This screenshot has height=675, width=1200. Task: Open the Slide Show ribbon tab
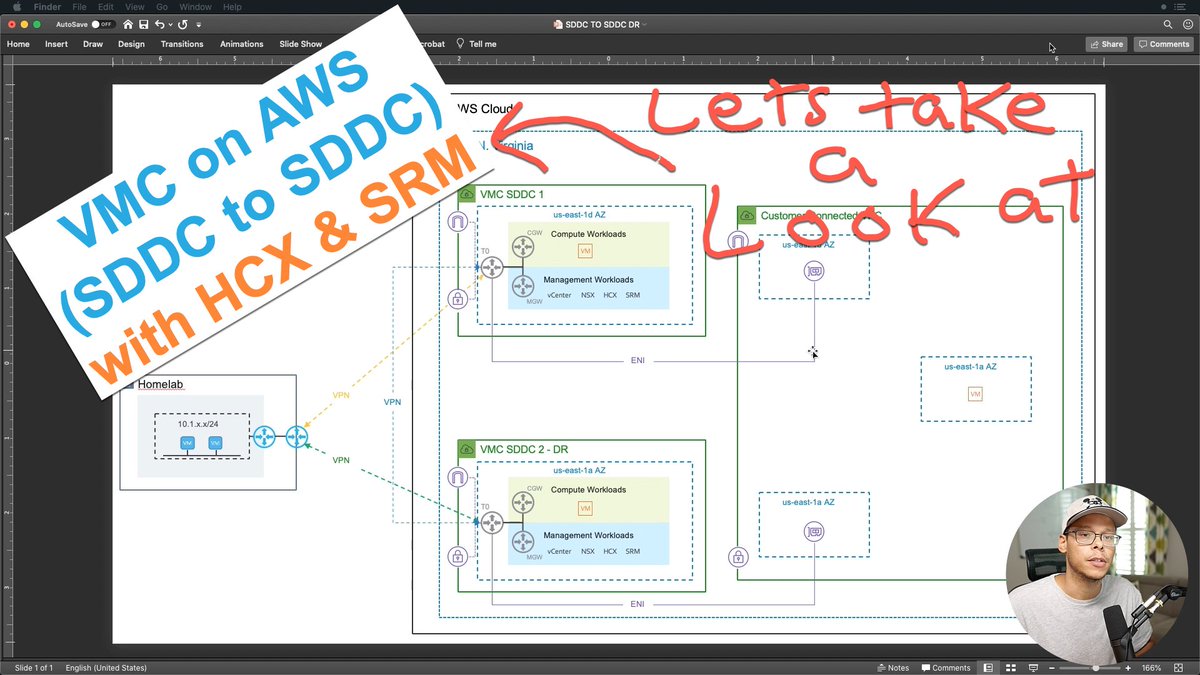pos(300,44)
